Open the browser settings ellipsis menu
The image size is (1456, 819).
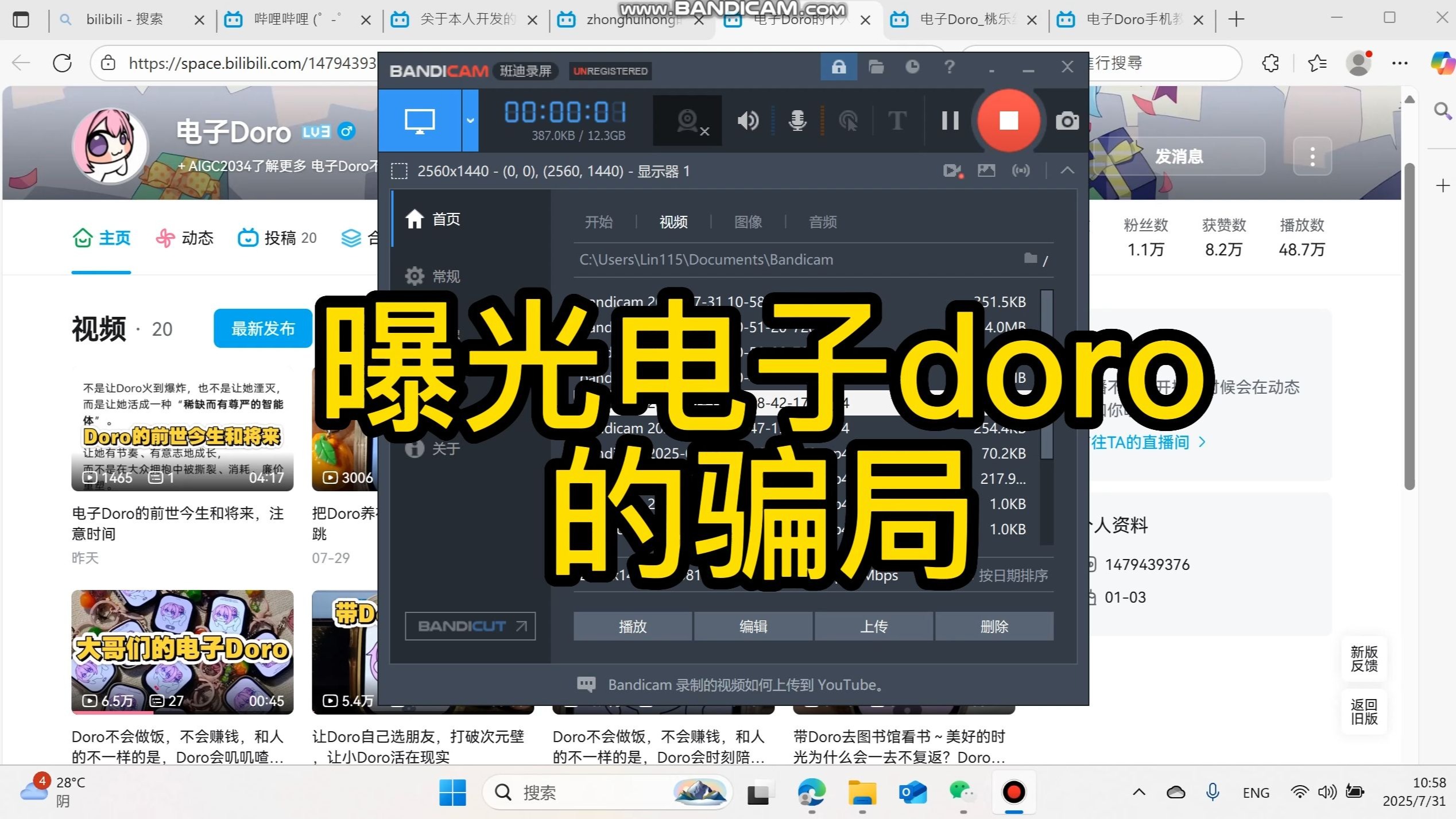1400,63
